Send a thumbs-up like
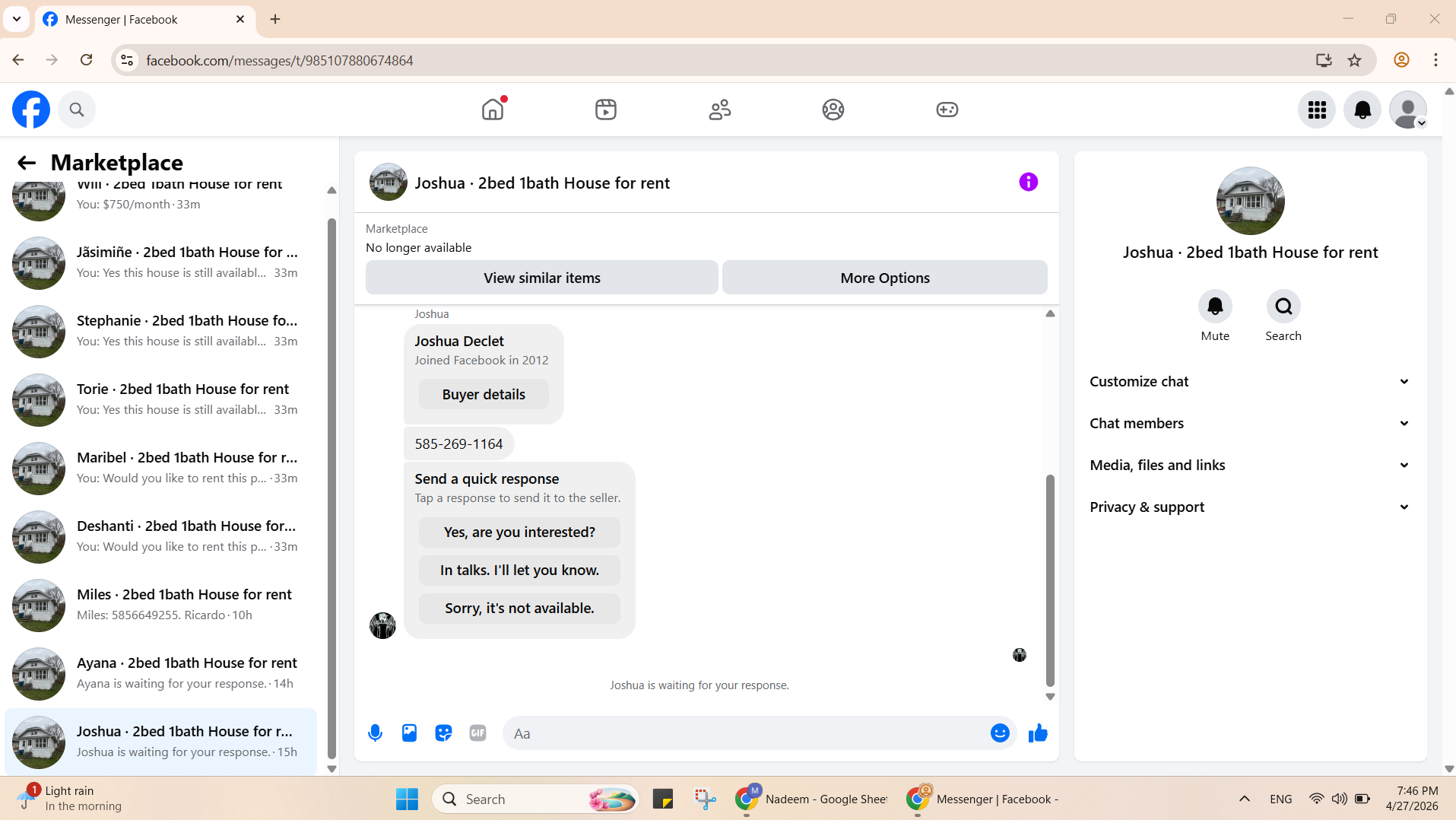Screen dimensions: 1456x820 point(1038,733)
